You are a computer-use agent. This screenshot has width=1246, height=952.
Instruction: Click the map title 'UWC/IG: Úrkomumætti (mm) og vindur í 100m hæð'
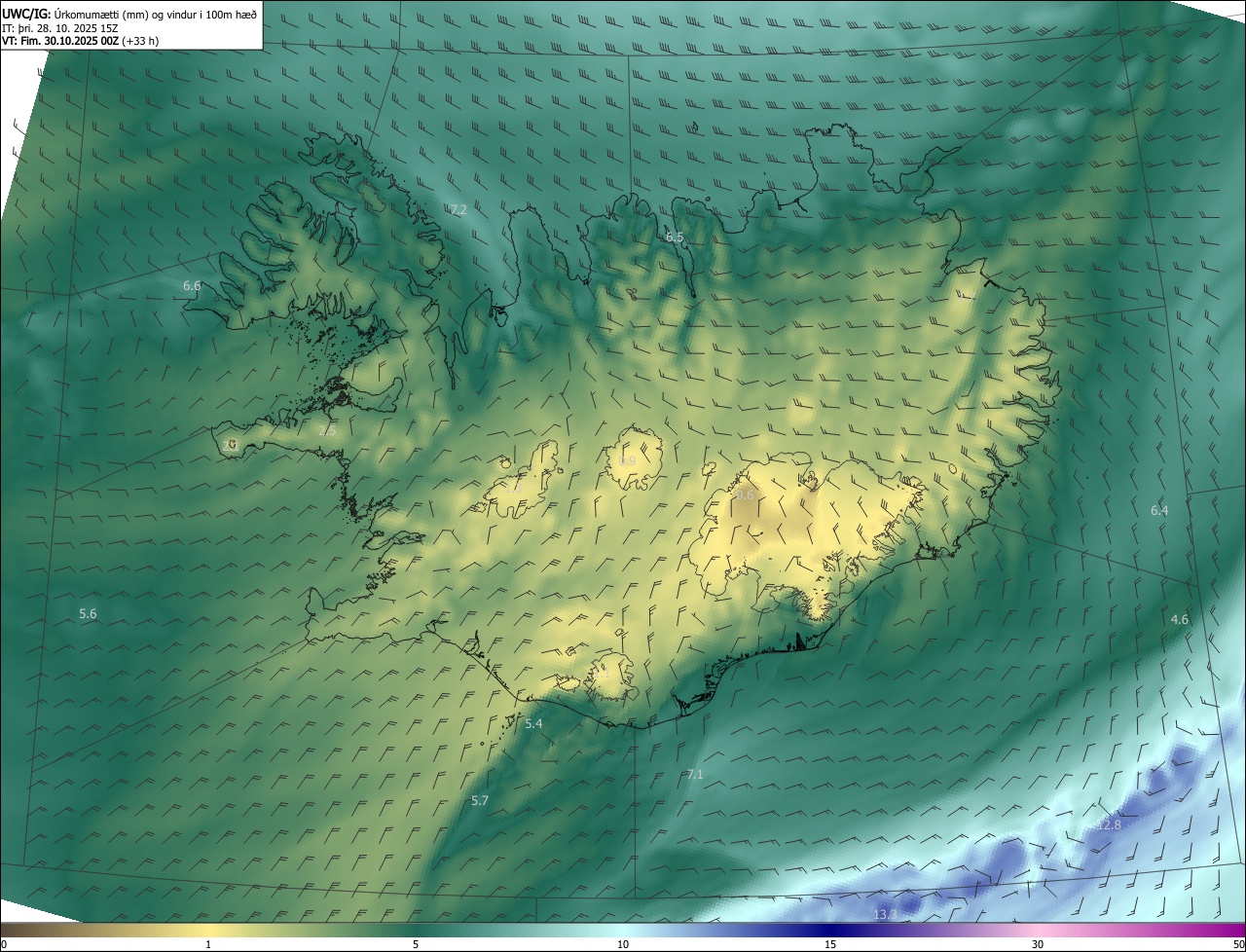[129, 14]
